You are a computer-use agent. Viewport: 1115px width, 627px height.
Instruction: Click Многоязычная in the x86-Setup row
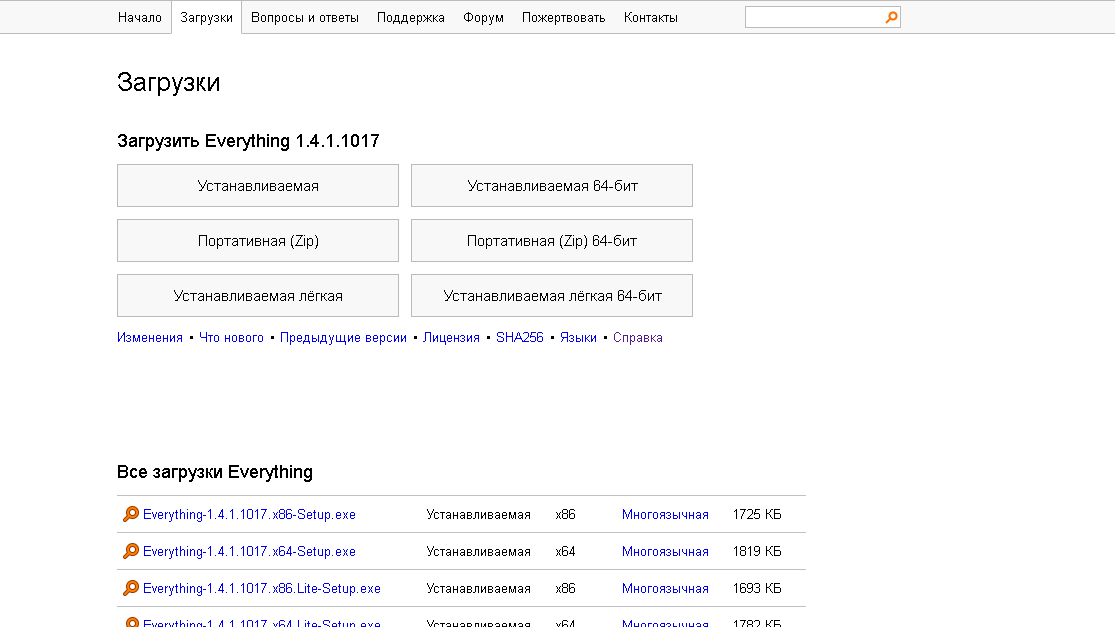pyautogui.click(x=665, y=515)
